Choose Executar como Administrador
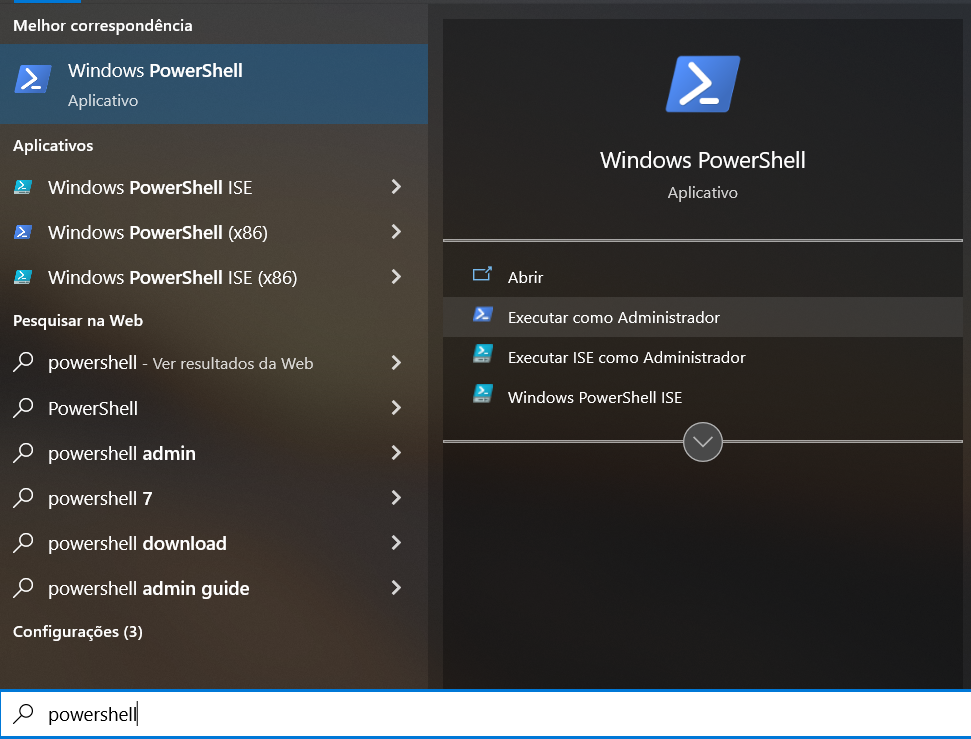Viewport: 971px width, 739px height. coord(703,317)
